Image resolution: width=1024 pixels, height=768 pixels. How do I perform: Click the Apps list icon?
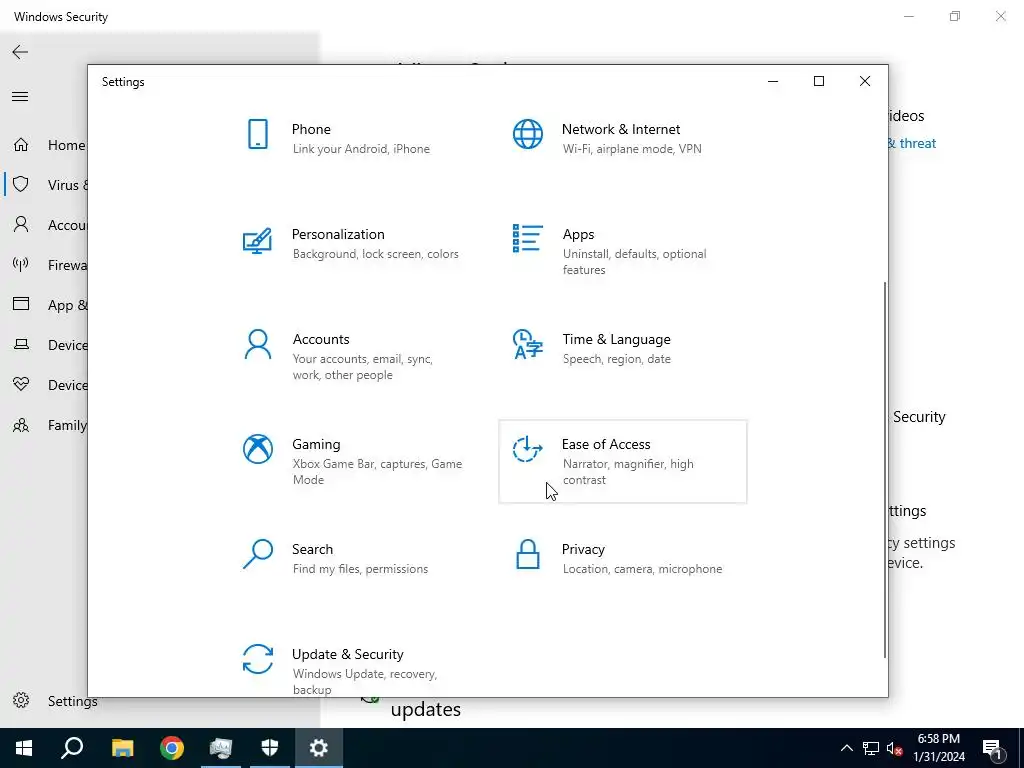pos(528,238)
